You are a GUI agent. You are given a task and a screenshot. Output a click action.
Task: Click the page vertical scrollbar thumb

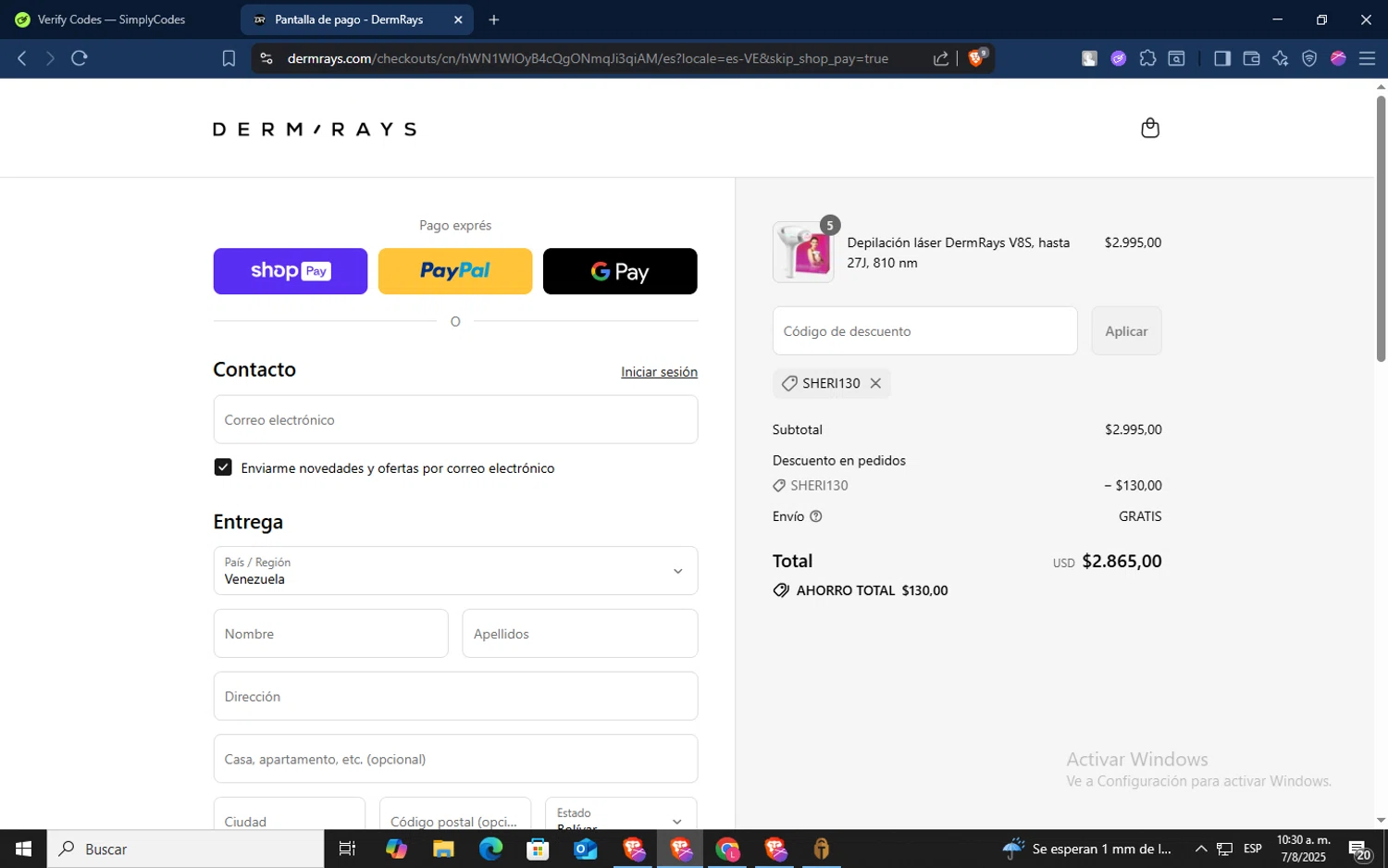click(x=1381, y=228)
